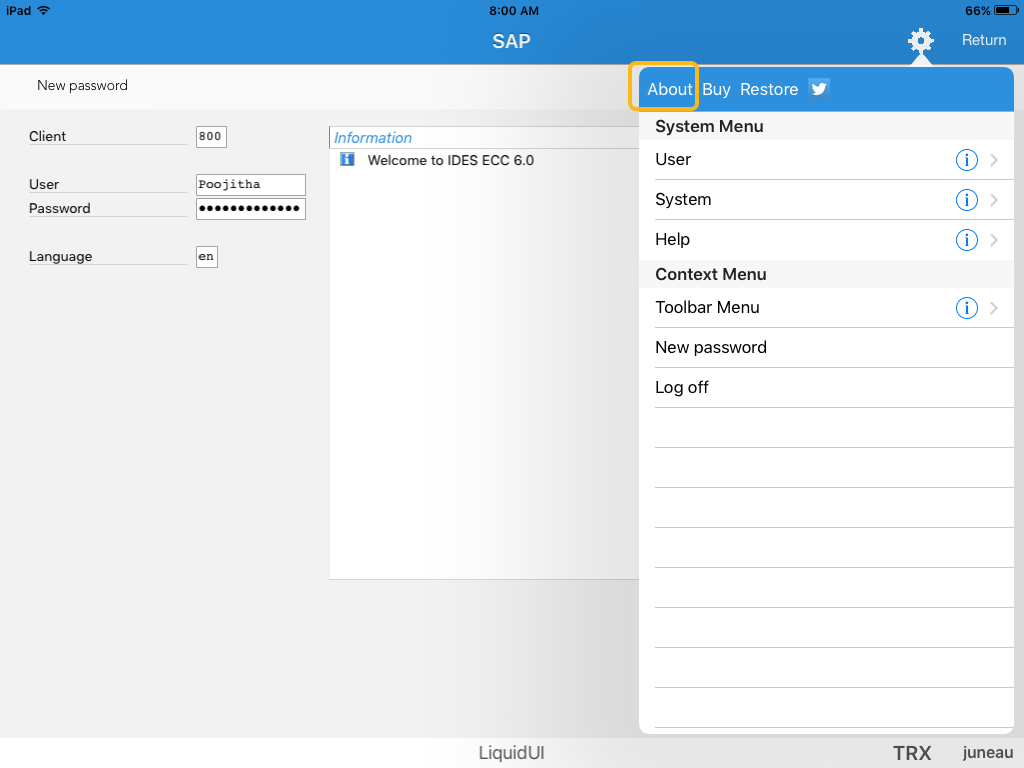
Task: Choose Log off from the menu
Action: (682, 388)
